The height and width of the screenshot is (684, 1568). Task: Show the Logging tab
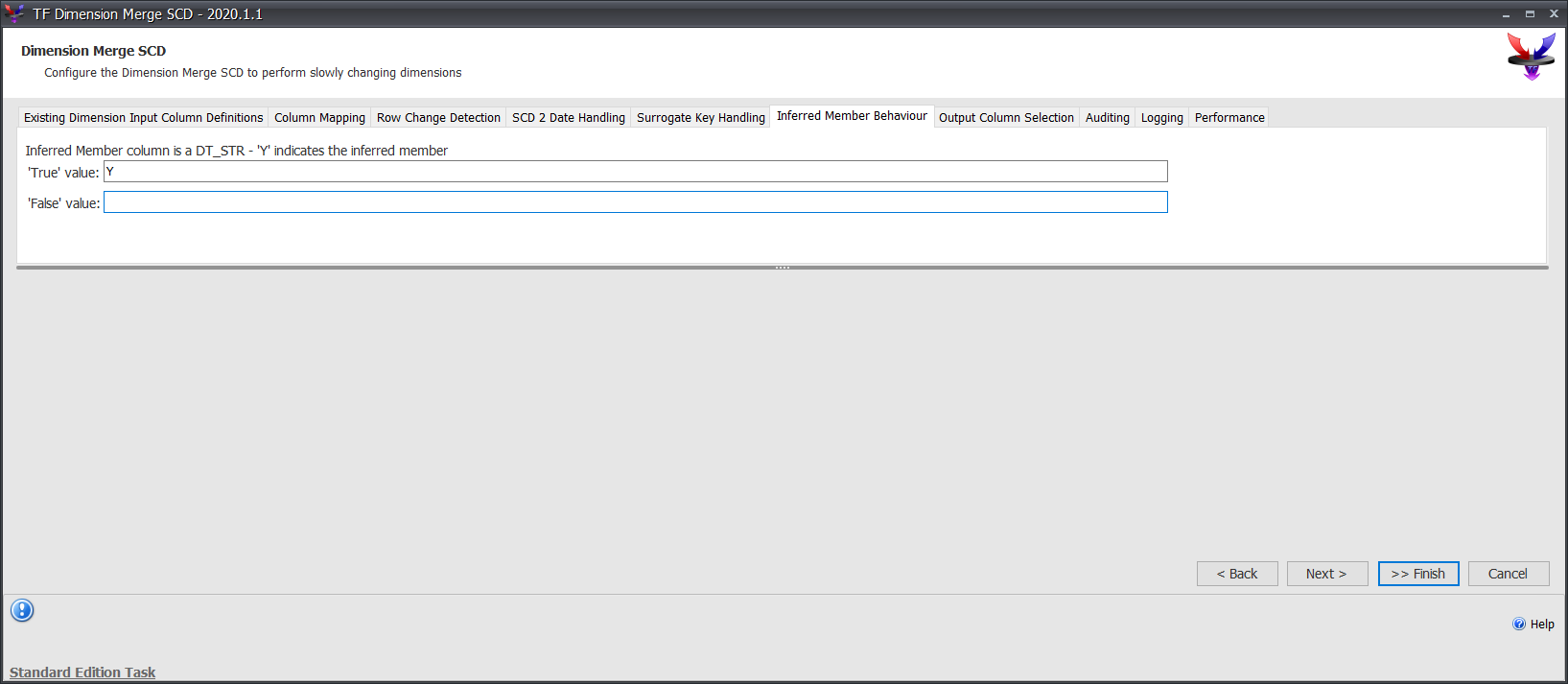click(1161, 118)
